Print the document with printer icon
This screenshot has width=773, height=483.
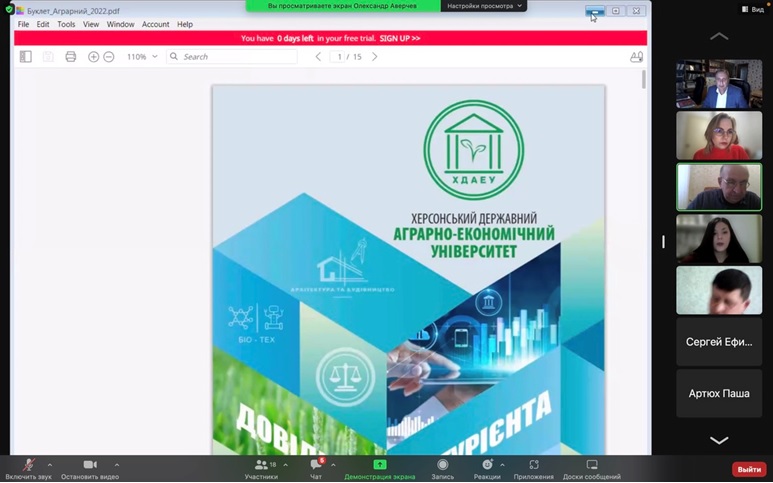[x=70, y=57]
